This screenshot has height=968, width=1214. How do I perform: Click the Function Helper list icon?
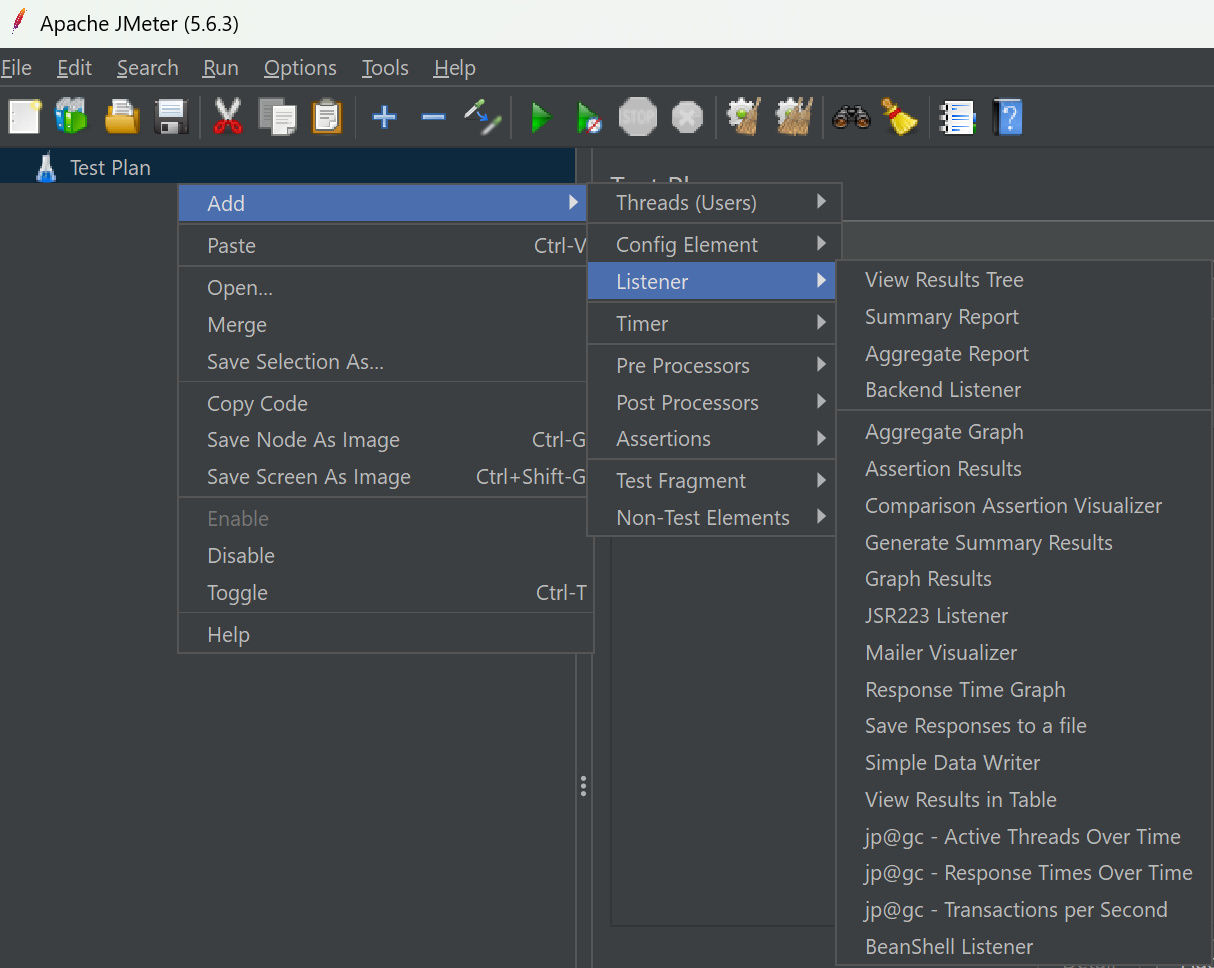pyautogui.click(x=957, y=117)
